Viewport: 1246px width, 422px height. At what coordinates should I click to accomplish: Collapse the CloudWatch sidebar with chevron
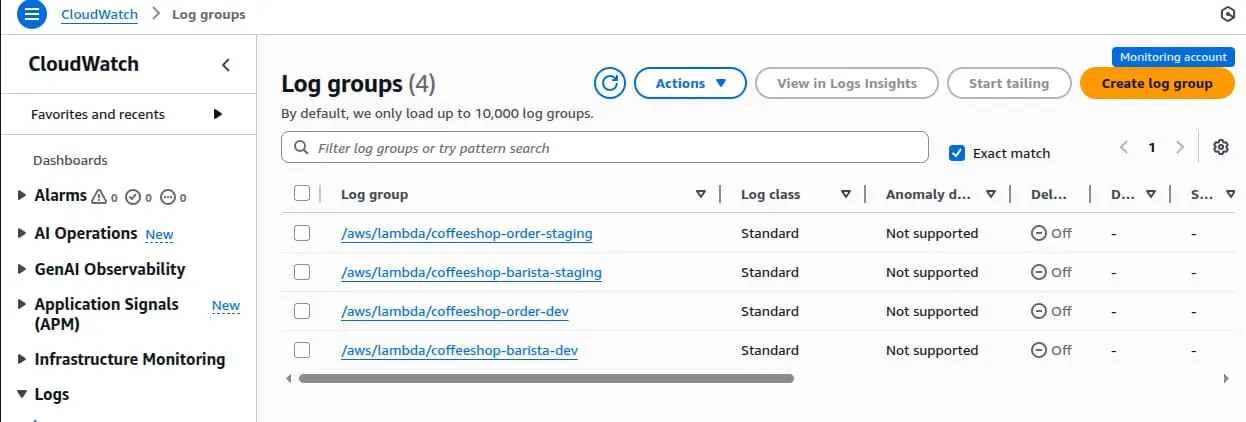(225, 65)
